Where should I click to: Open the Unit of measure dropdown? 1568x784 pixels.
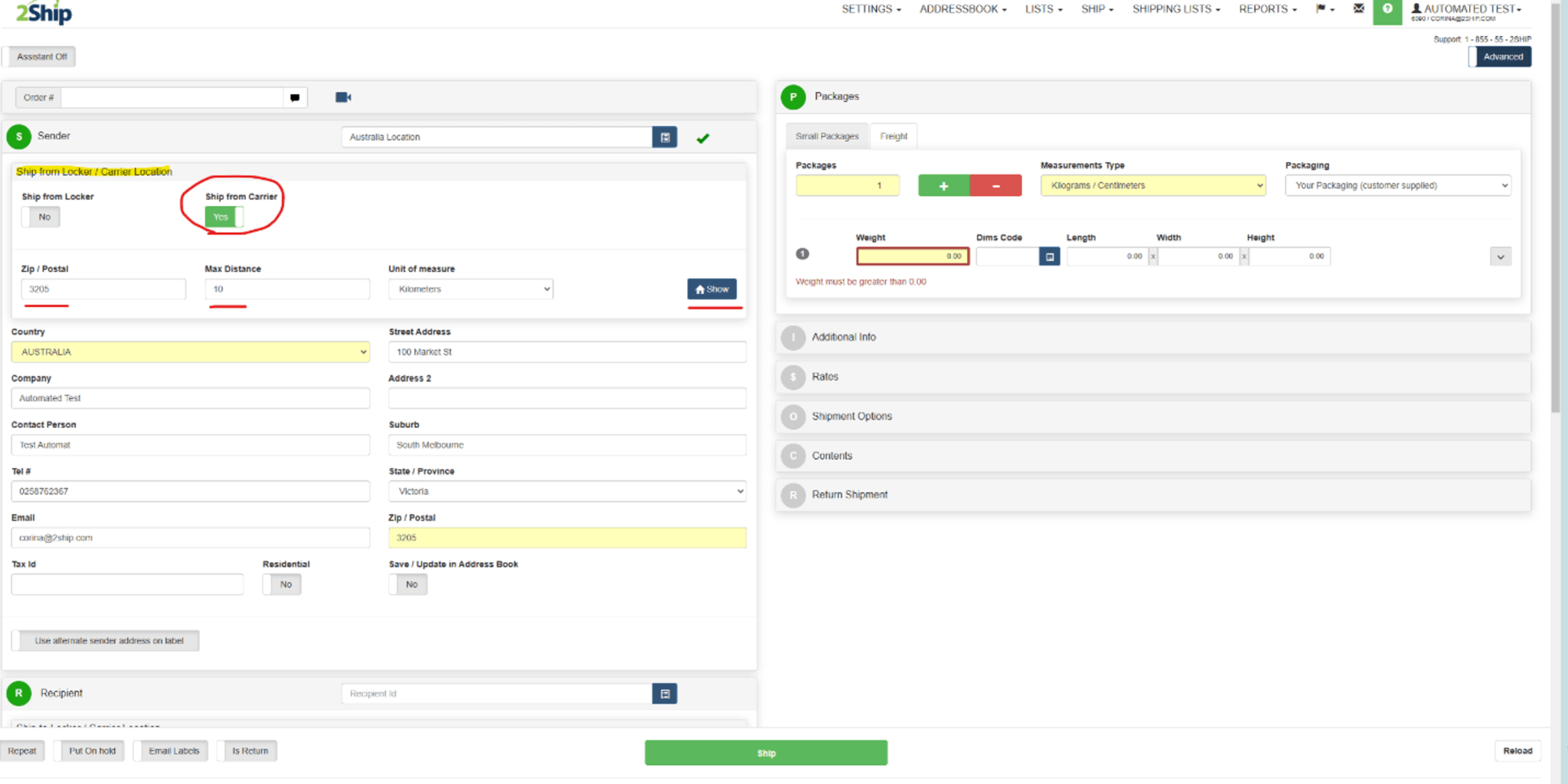470,289
